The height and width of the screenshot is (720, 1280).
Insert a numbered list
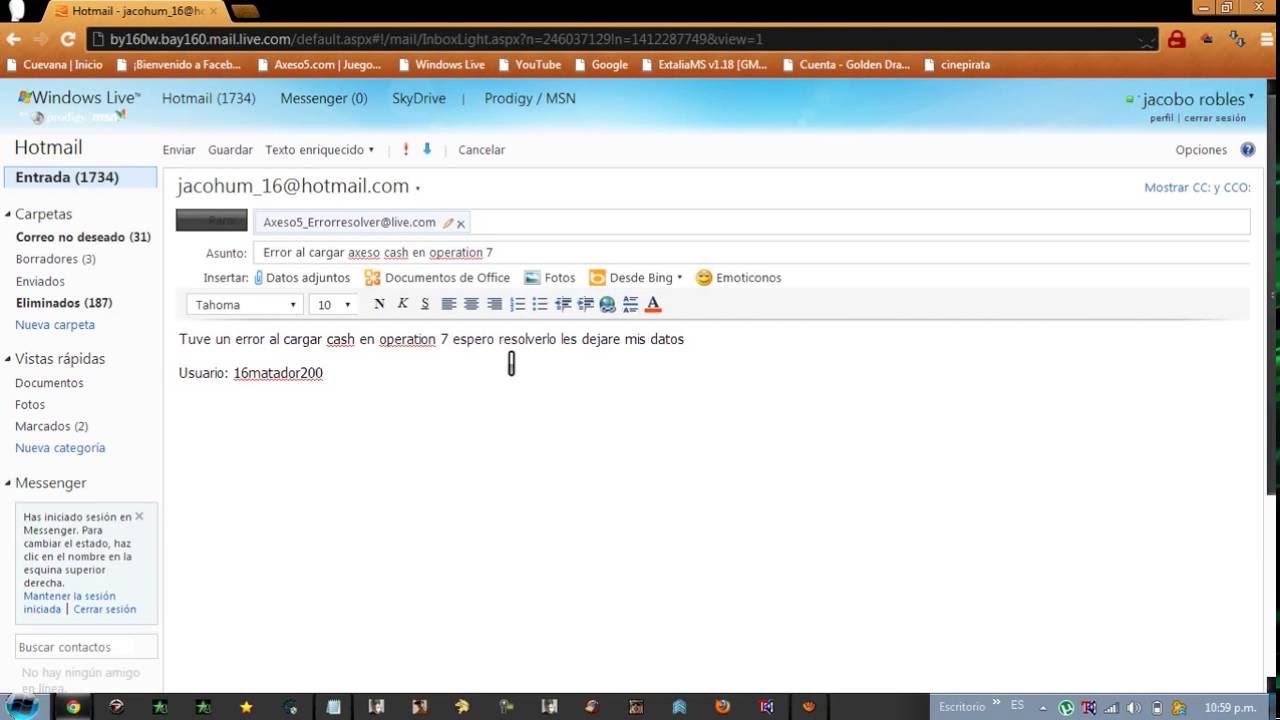point(517,304)
